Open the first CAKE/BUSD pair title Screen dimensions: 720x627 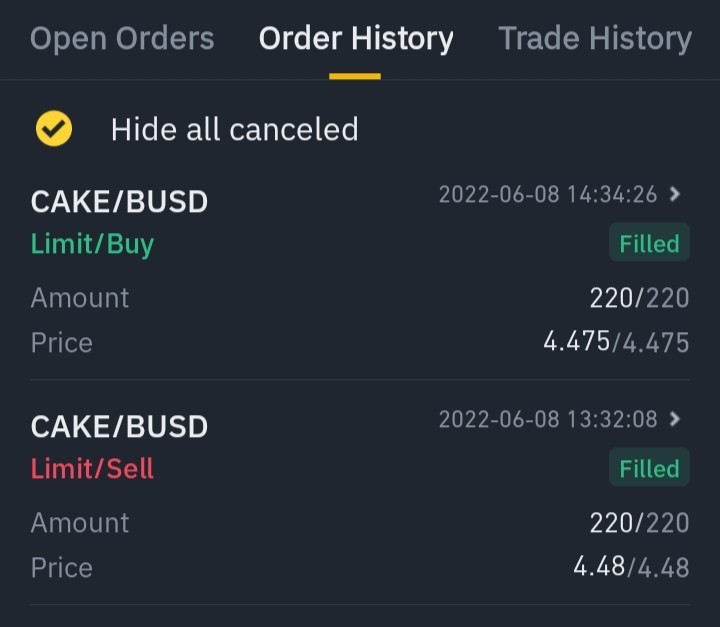pos(119,202)
